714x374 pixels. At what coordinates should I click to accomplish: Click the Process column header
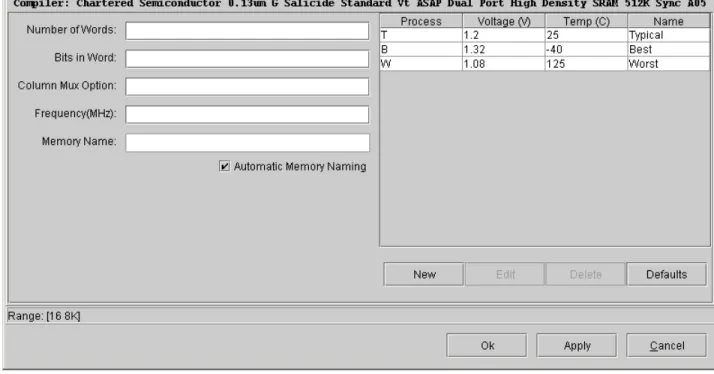coord(421,21)
